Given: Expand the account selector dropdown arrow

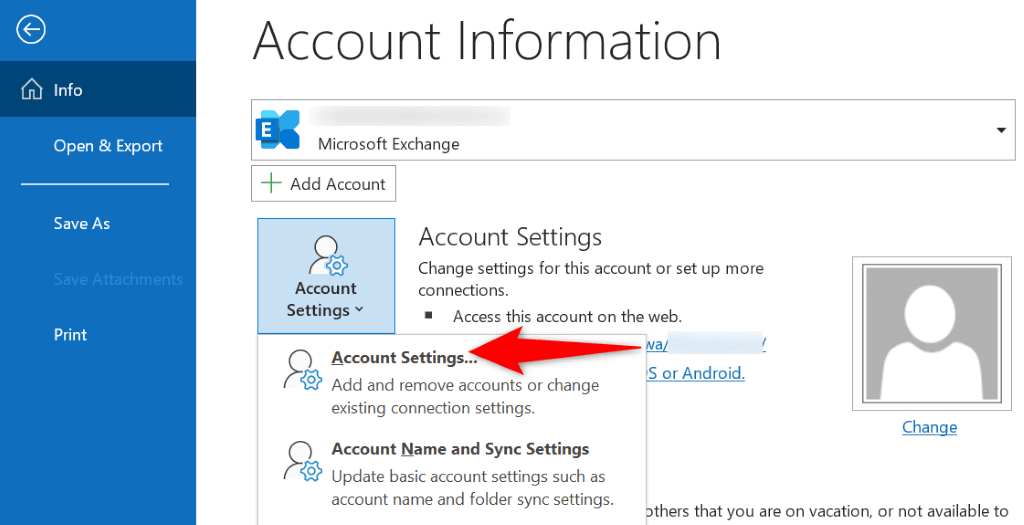Looking at the screenshot, I should pyautogui.click(x=1000, y=130).
